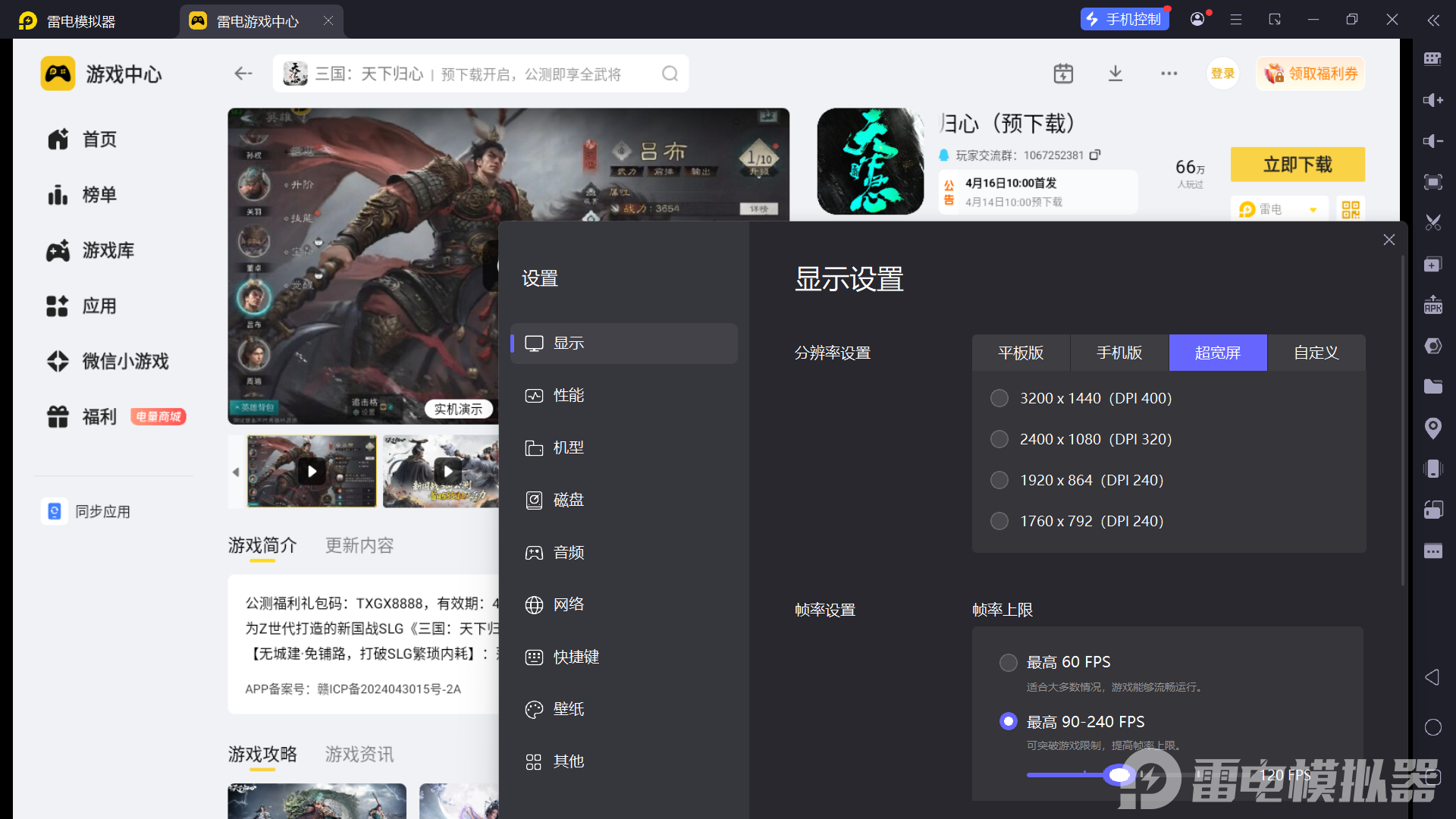Click the 领取福利券 button
Screen dimensions: 1456x819
pos(1310,74)
